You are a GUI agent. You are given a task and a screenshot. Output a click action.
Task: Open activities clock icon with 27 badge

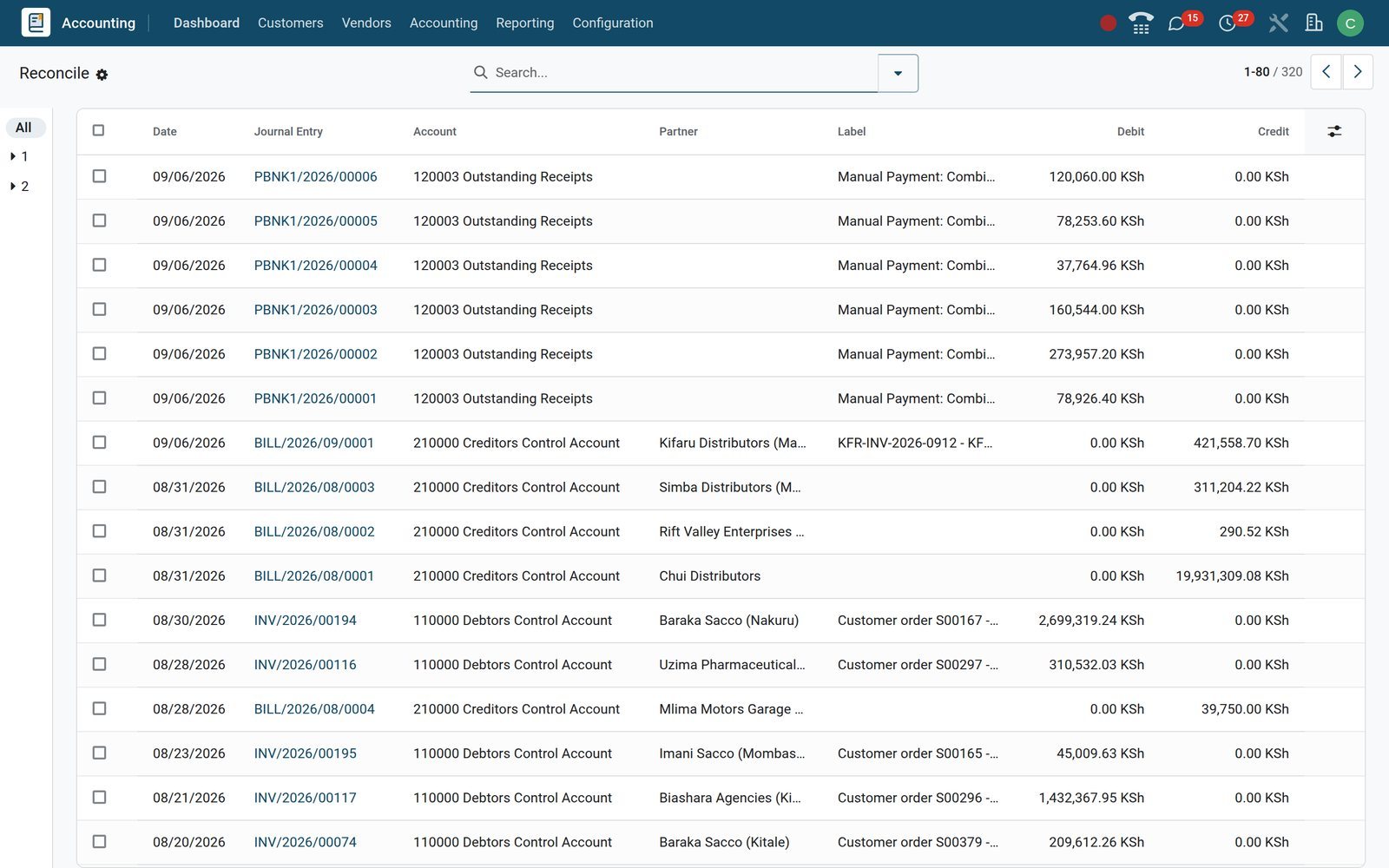point(1227,23)
